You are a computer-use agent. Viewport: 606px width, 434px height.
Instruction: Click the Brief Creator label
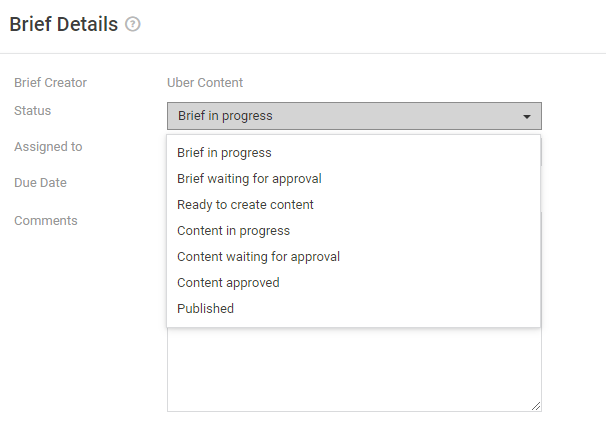click(50, 83)
